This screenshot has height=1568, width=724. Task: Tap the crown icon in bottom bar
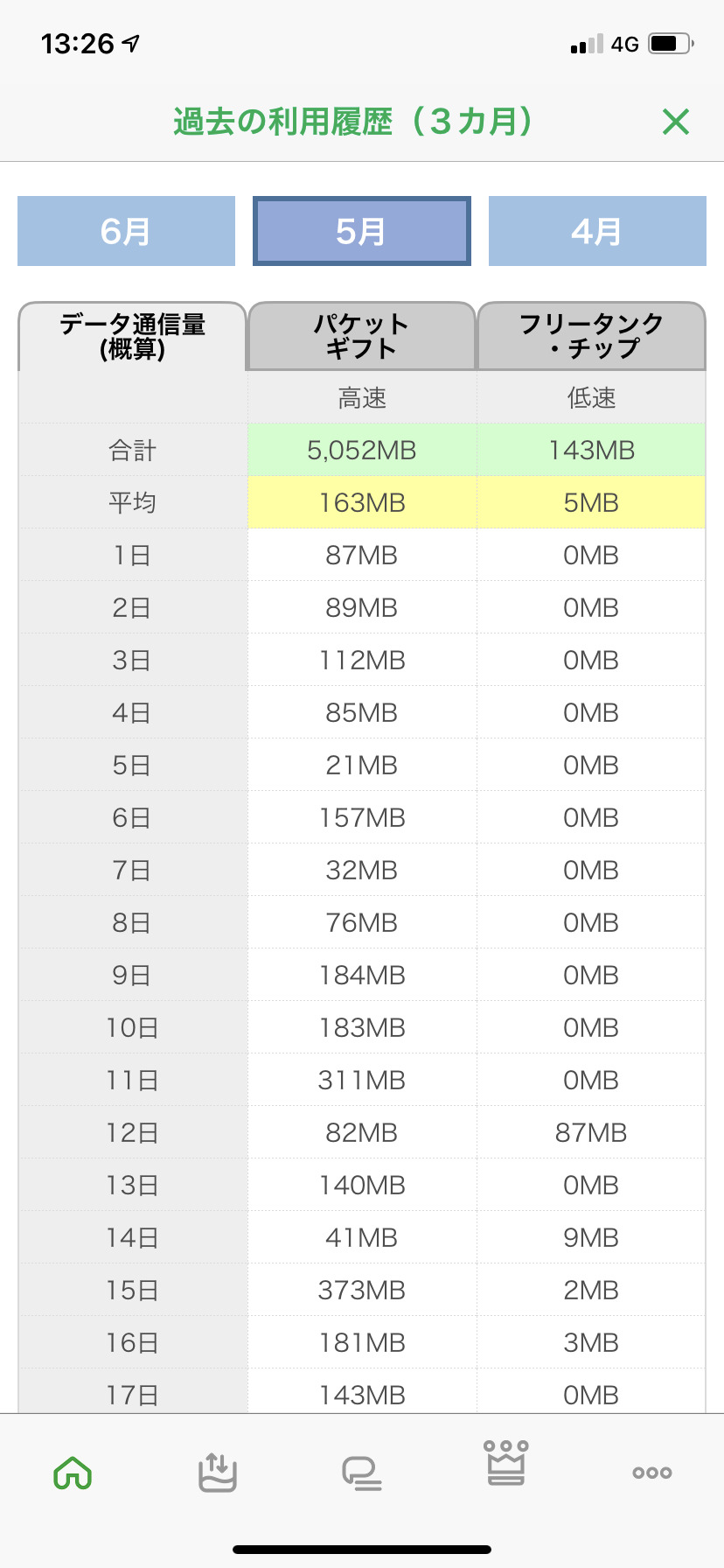pos(506,1463)
